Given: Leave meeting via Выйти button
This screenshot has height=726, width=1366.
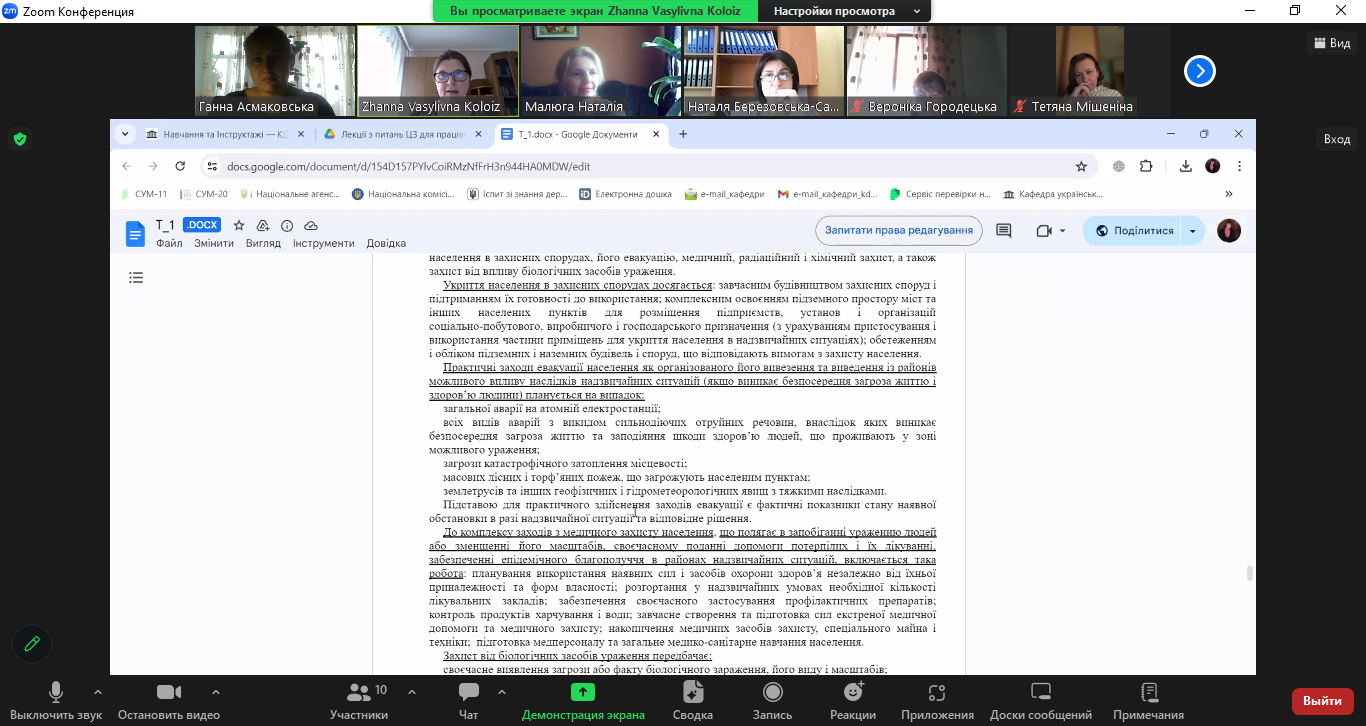Looking at the screenshot, I should pos(1322,702).
